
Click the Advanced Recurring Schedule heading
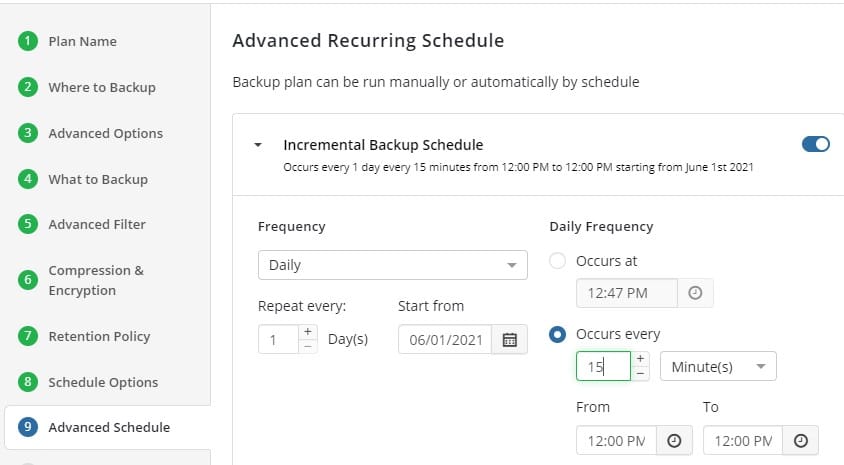click(x=368, y=40)
